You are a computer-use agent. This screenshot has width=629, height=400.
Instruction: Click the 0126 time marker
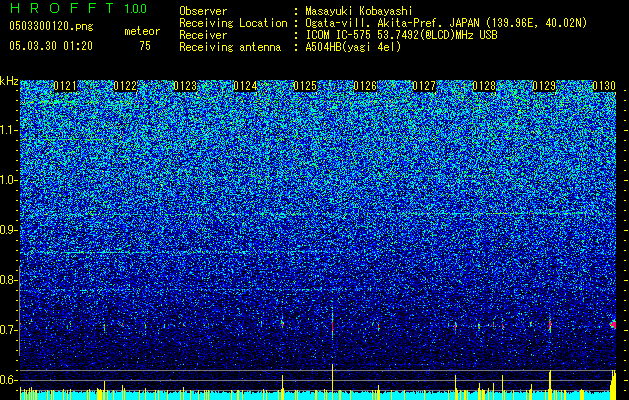point(365,86)
